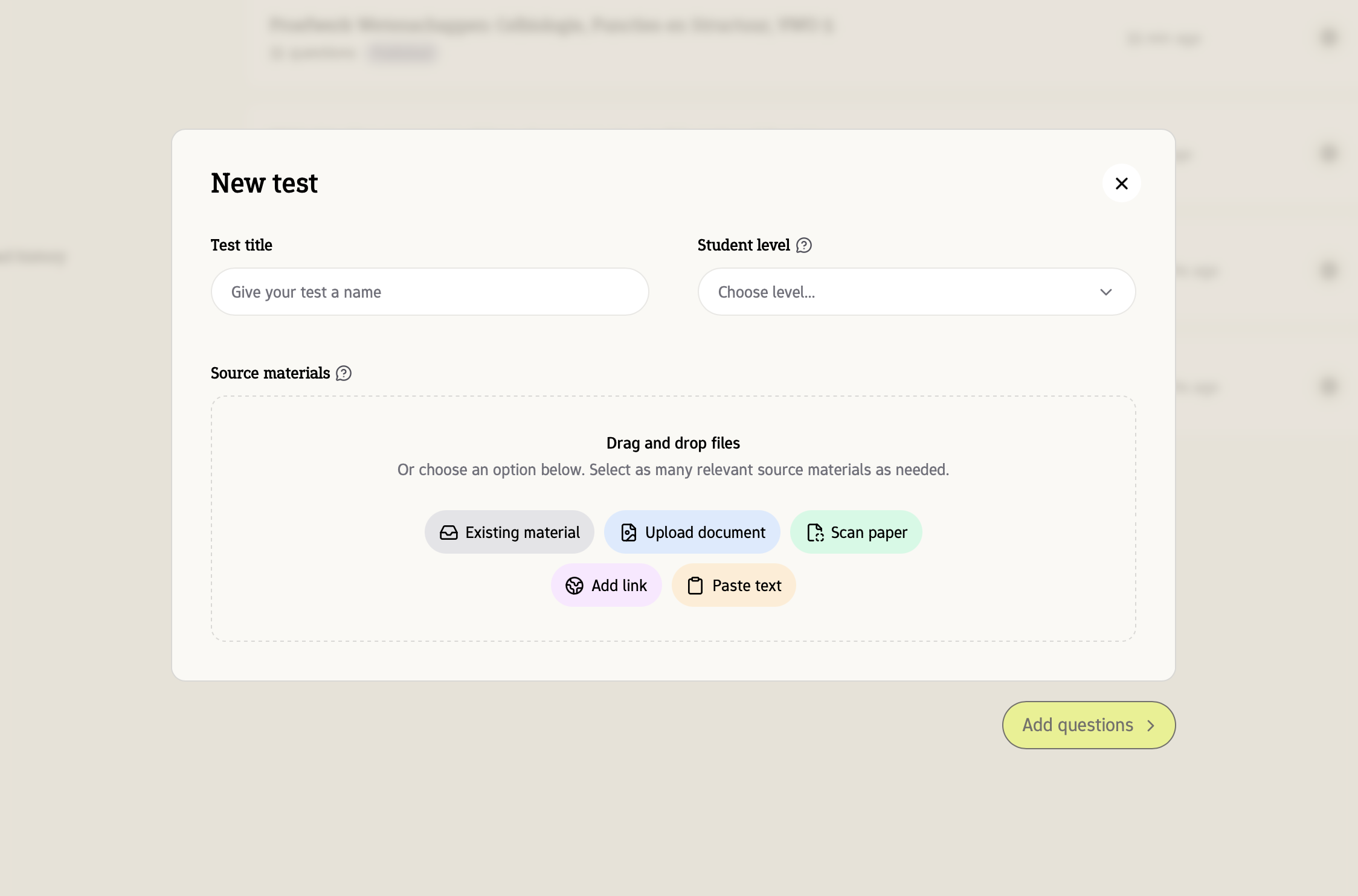Viewport: 1358px width, 896px height.
Task: Click the blurred test title behind the dialog
Action: (551, 25)
